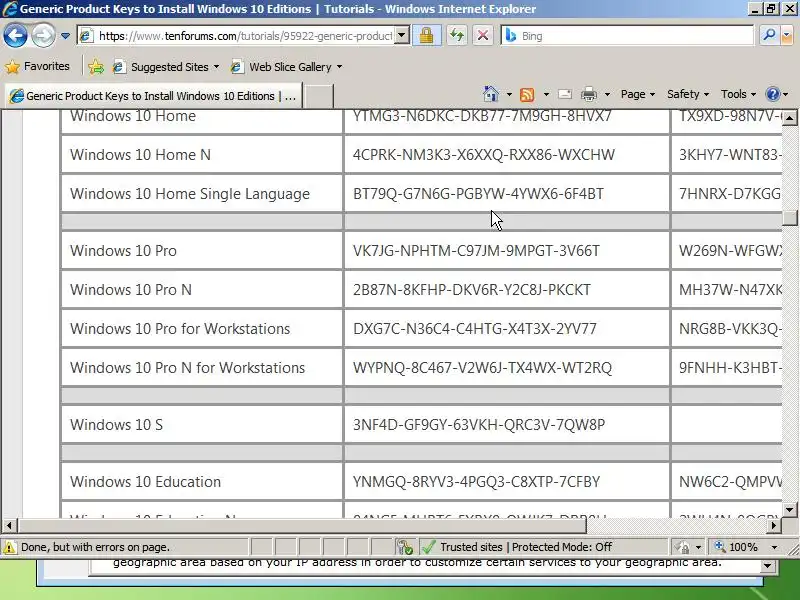
Task: Click key VK7JG-NPHTM-C97JM-9MPGT-3V66T
Action: [476, 251]
